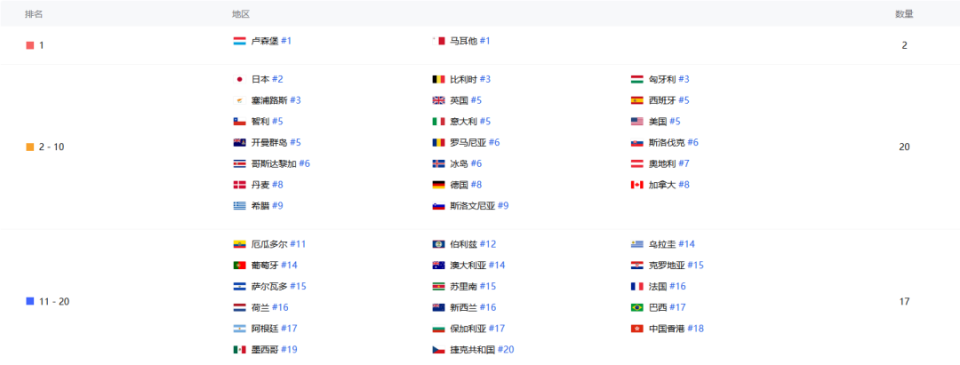Click the Germany flag beside 德国

438,185
